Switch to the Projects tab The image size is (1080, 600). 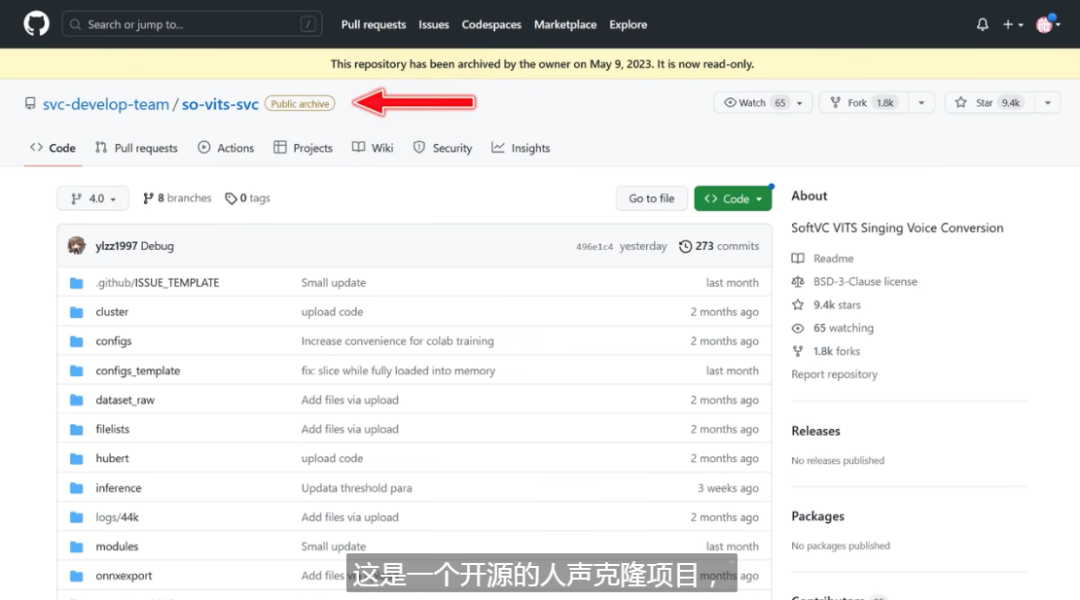pyautogui.click(x=303, y=147)
